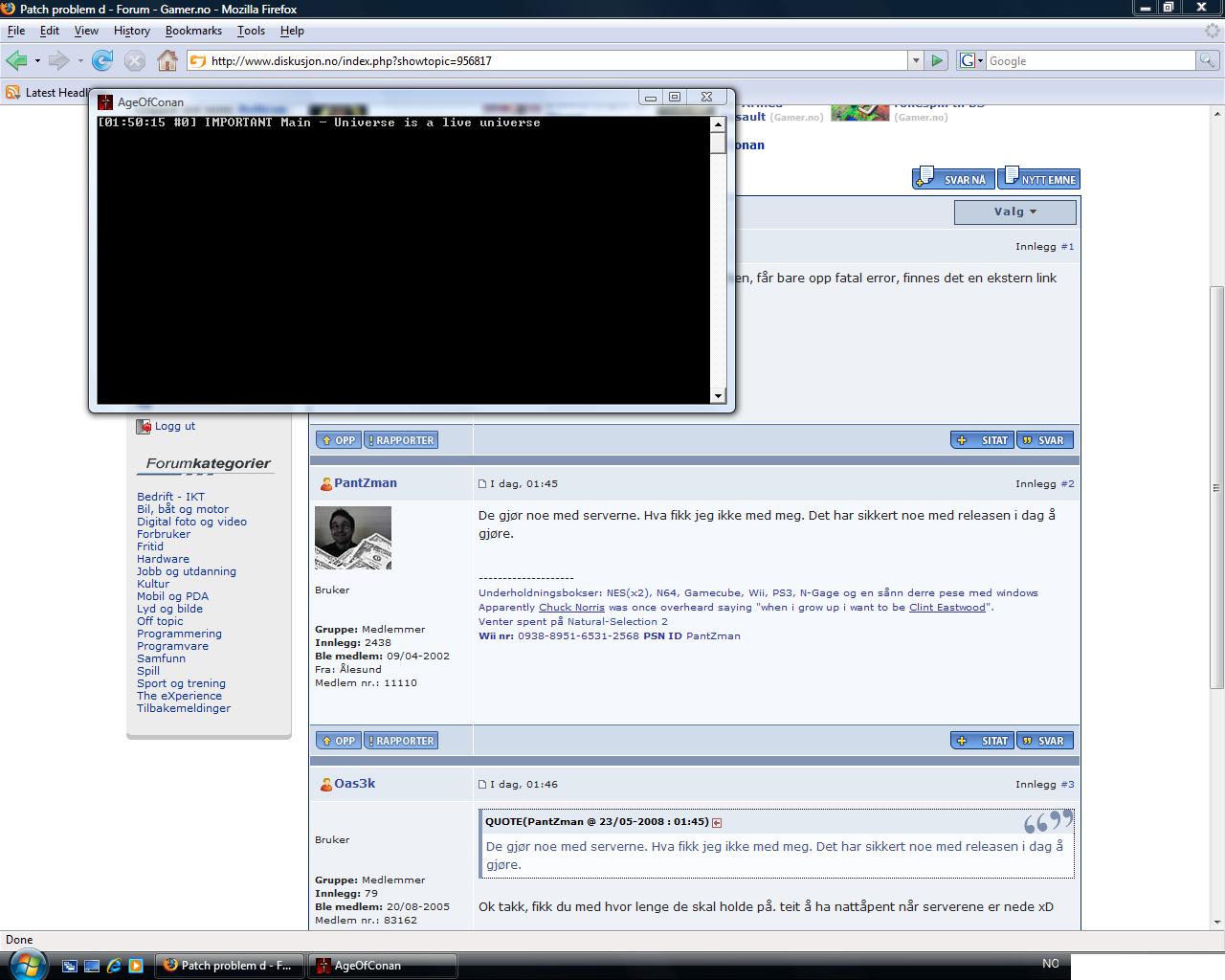Click the site favicon in the address bar

(x=198, y=60)
